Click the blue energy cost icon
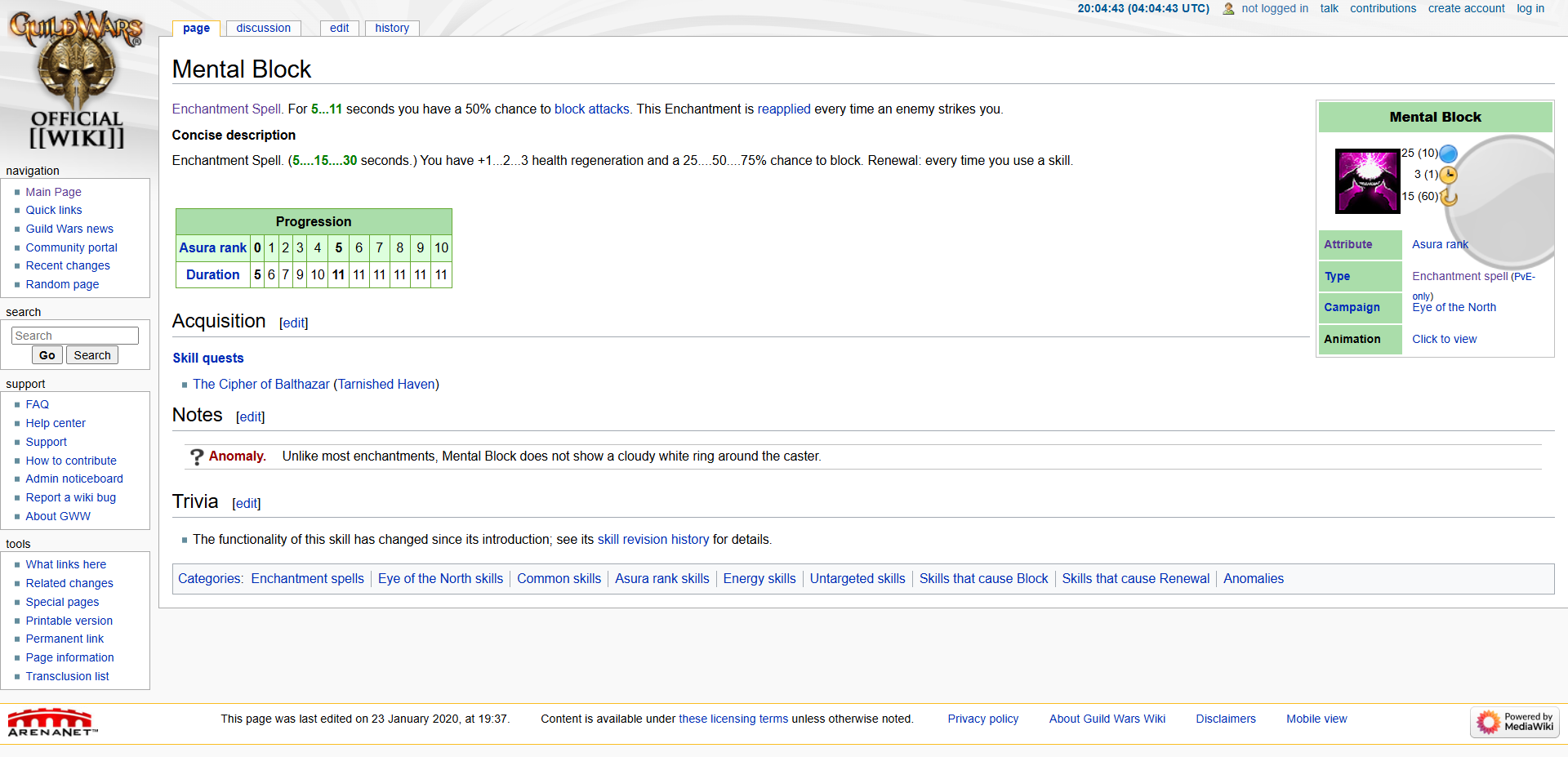This screenshot has width=1568, height=757. click(x=1448, y=154)
